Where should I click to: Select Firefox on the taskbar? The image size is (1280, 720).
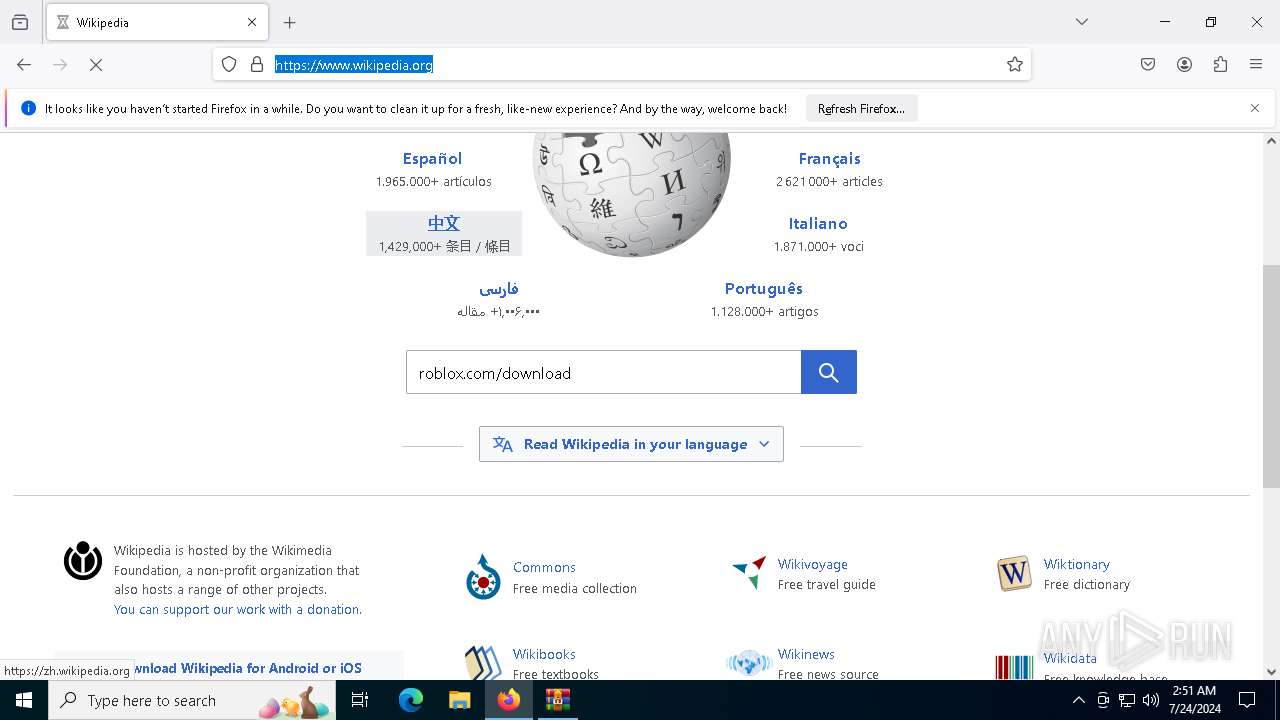coord(508,701)
